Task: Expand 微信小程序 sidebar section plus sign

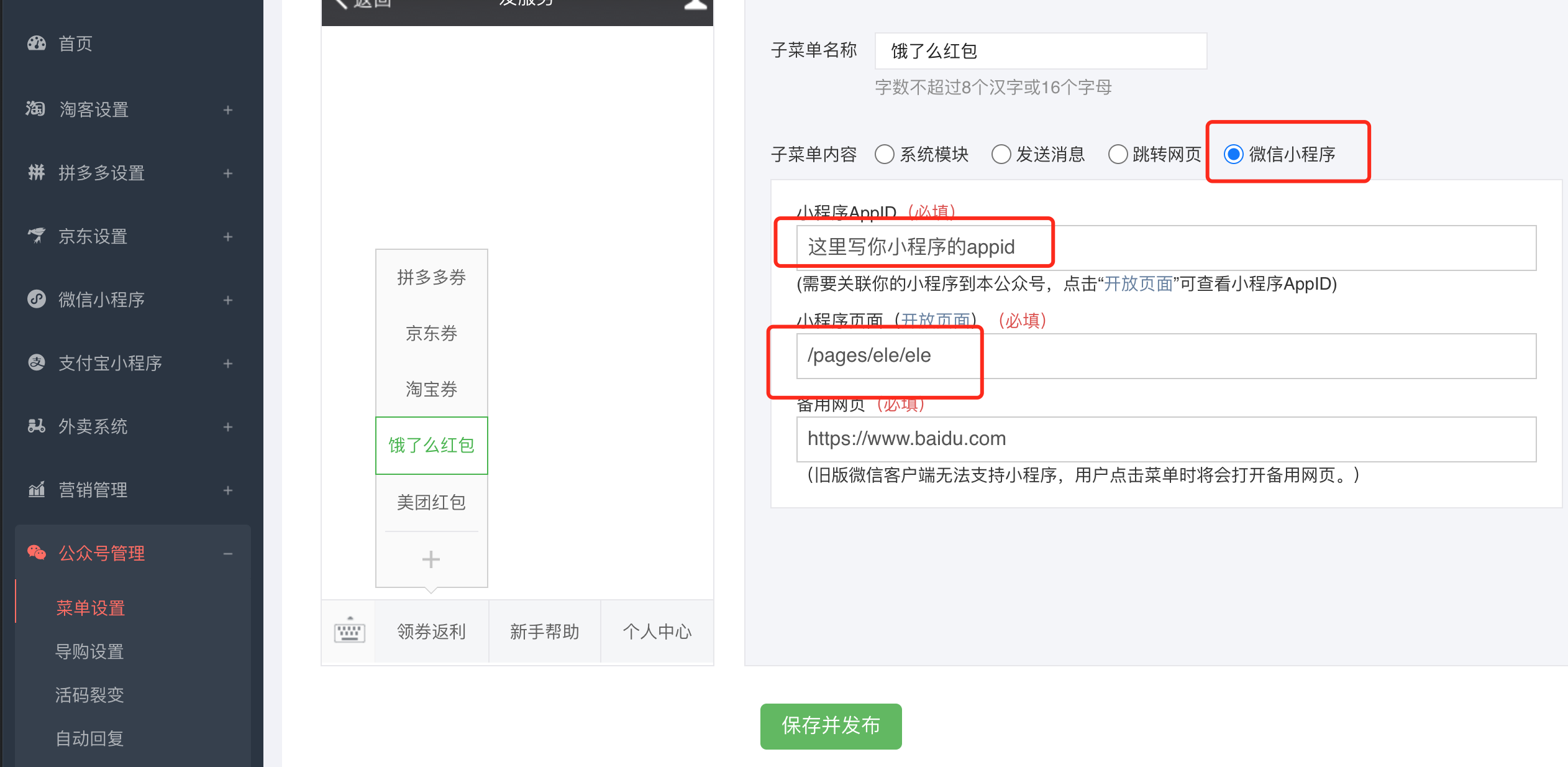Action: 228,300
